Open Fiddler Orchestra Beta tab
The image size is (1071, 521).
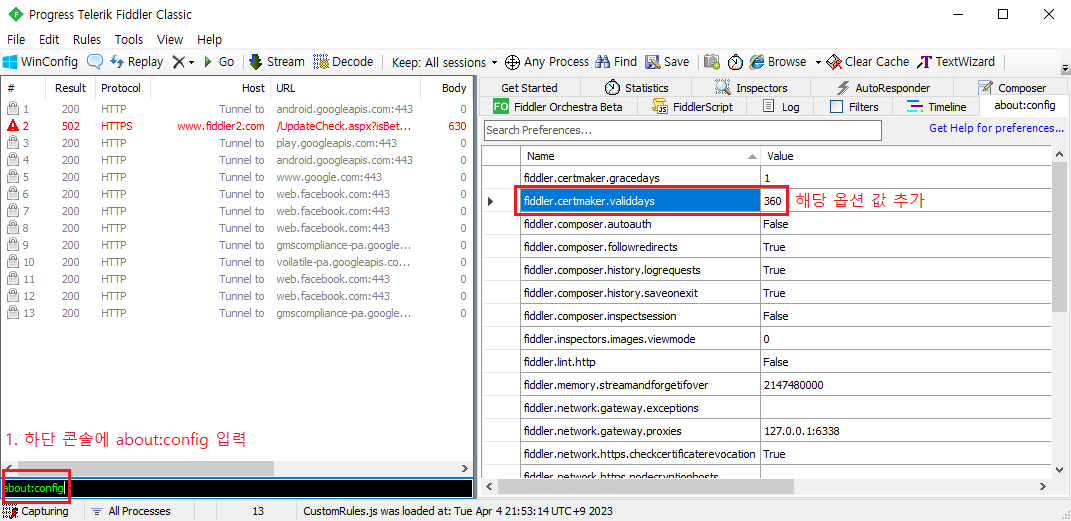[558, 107]
